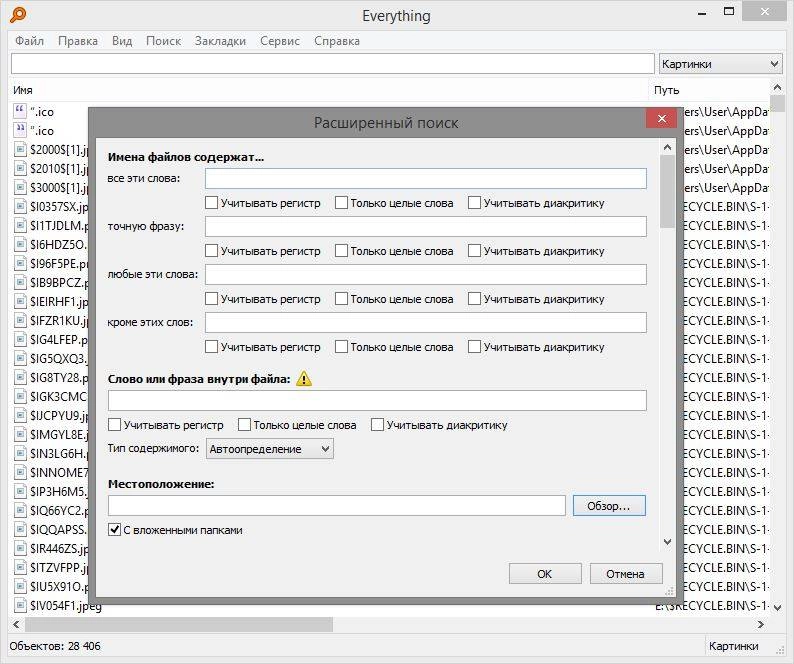Enable 'Учитывать регистр' for file content search
Viewport: 794px width, 664px height.
click(114, 424)
